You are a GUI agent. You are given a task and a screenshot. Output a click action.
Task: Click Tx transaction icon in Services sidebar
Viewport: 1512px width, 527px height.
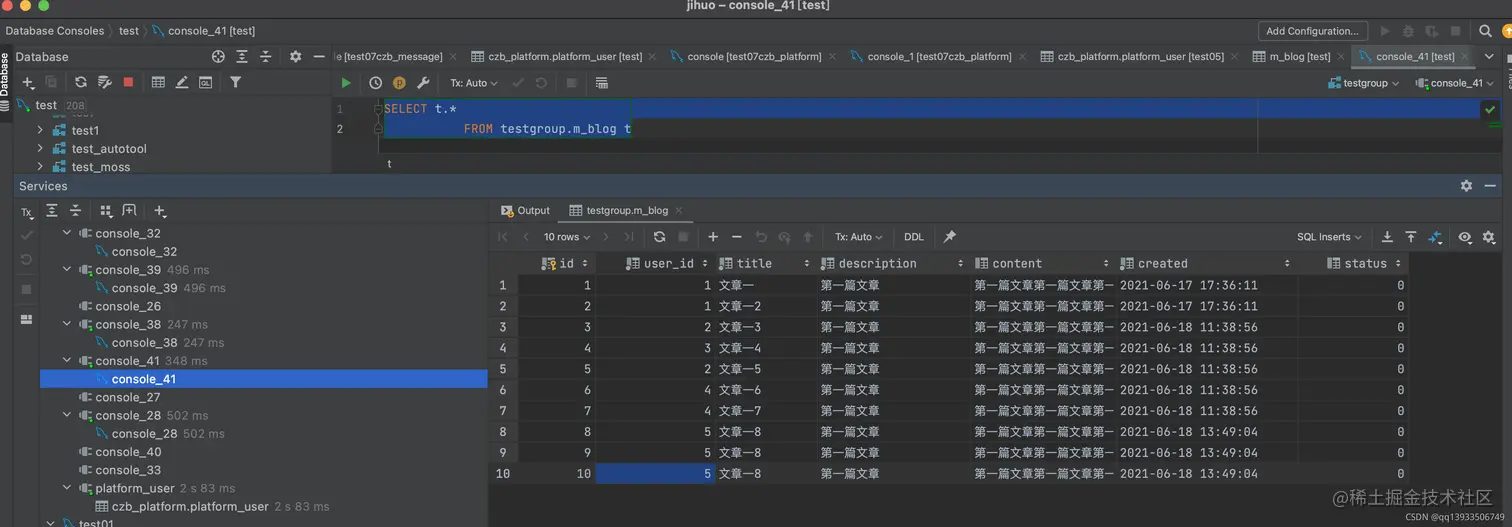pyautogui.click(x=27, y=212)
